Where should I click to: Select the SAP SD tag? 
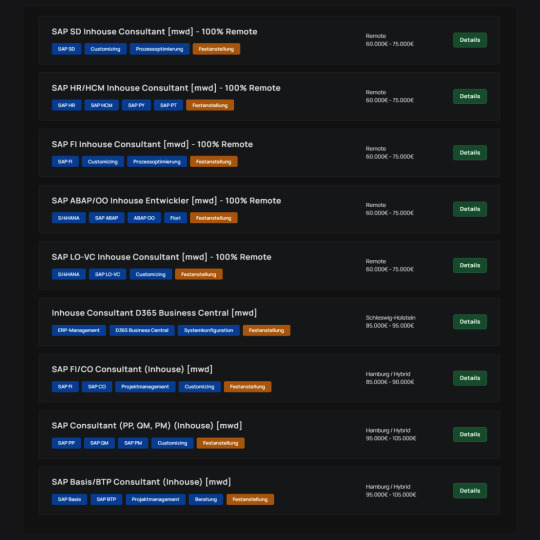[66, 49]
